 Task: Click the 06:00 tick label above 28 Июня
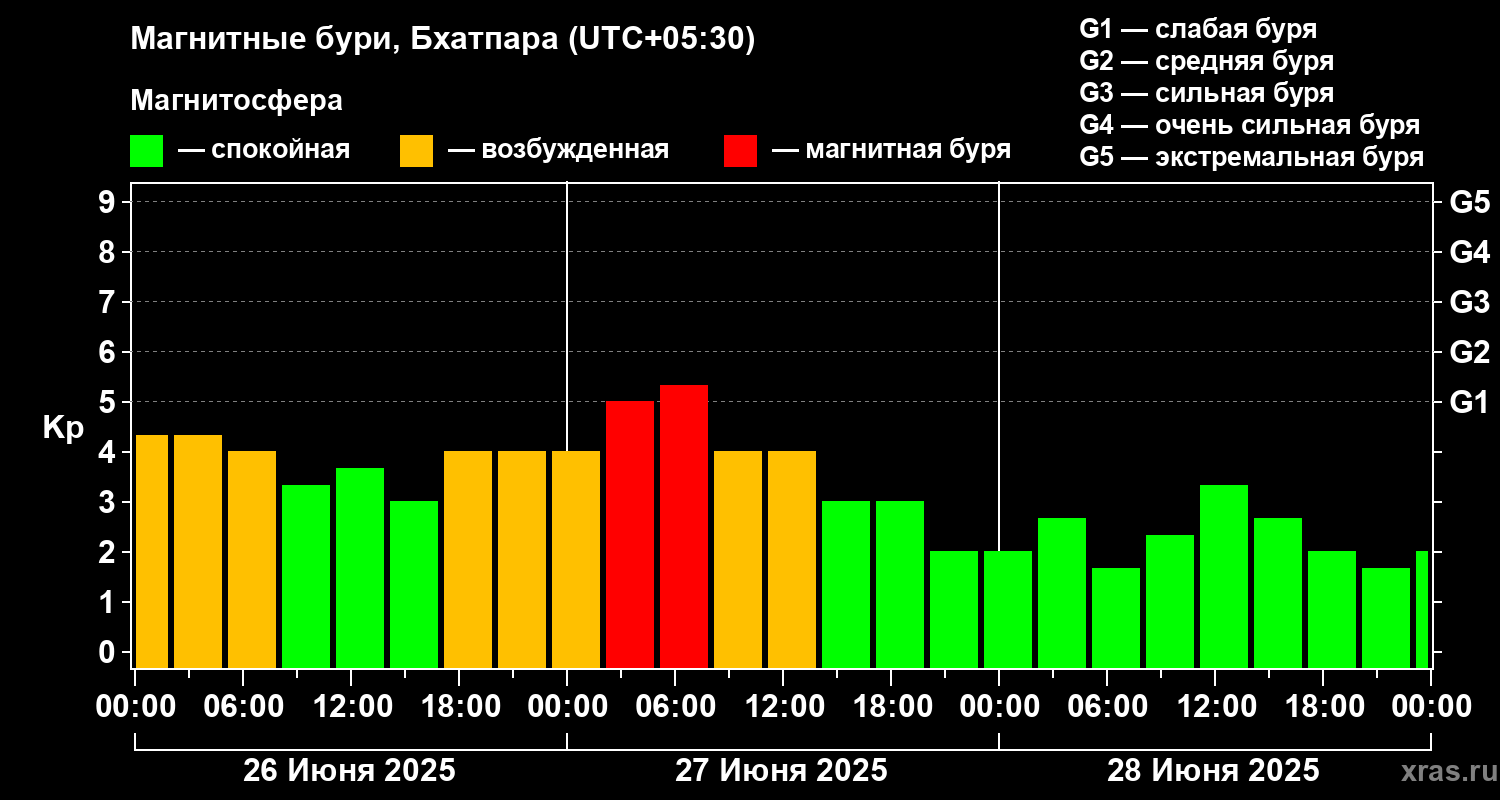(1107, 707)
